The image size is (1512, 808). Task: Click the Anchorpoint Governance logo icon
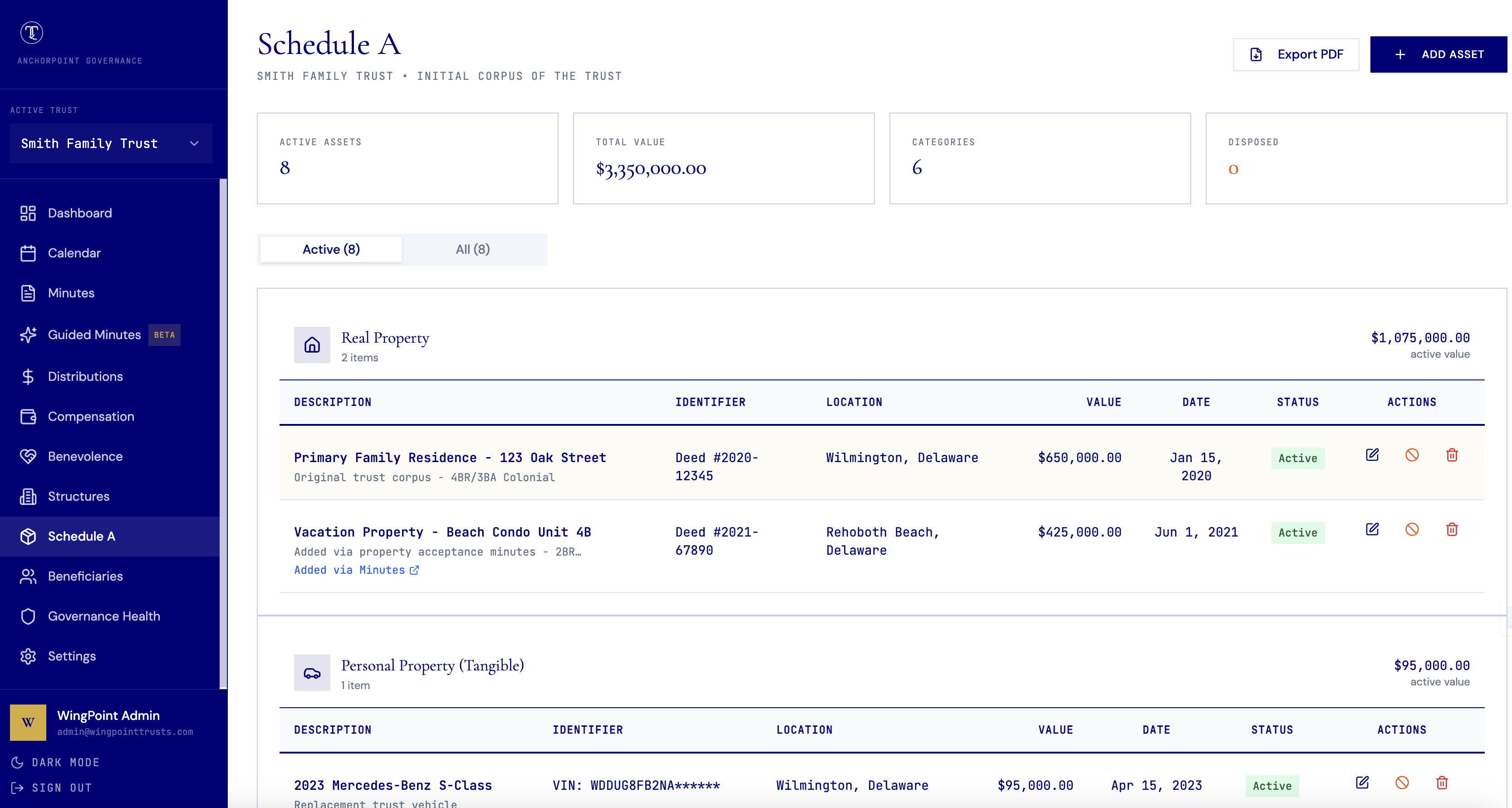coord(32,32)
